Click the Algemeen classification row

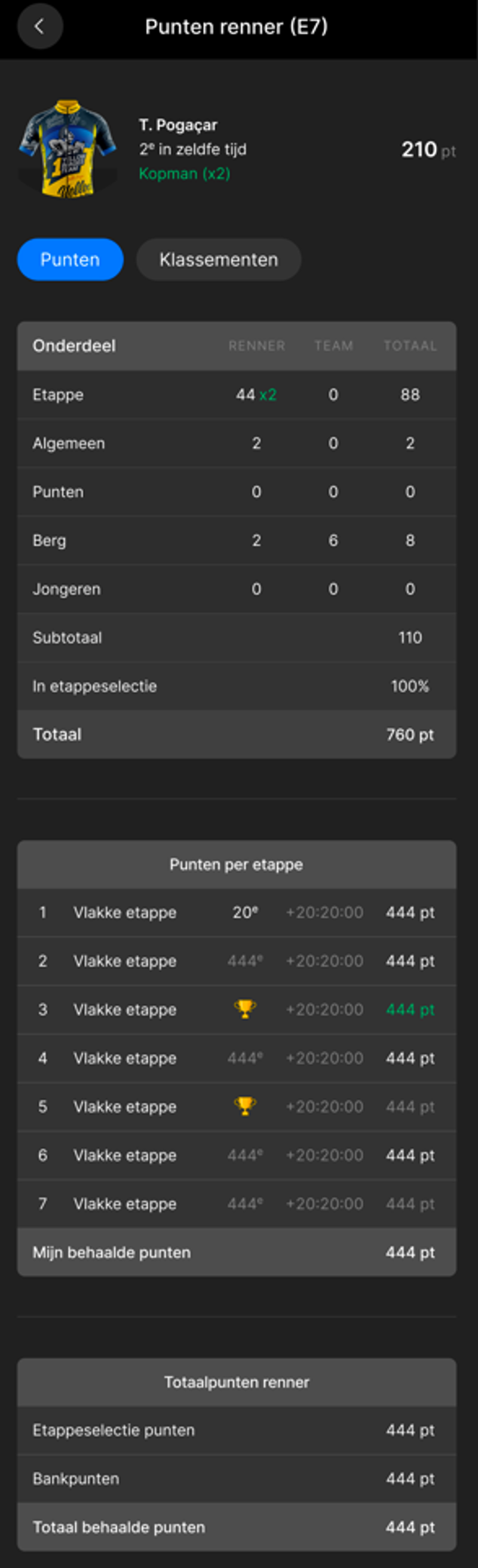point(236,443)
